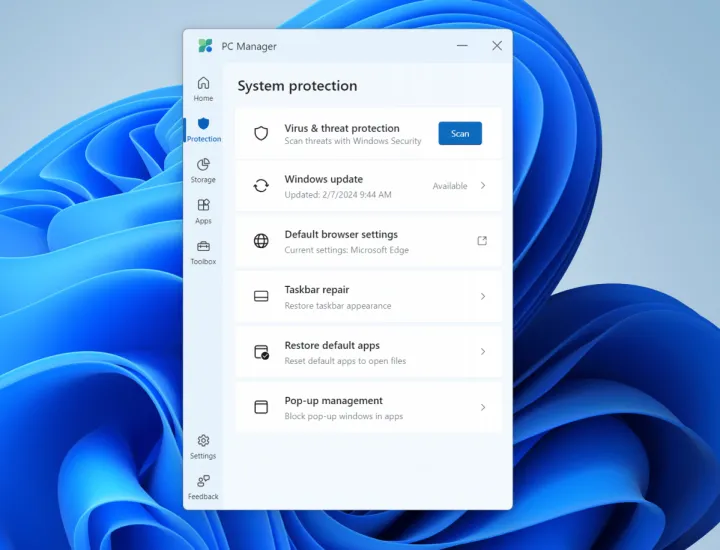Expand Pop-up management chevron

[483, 407]
